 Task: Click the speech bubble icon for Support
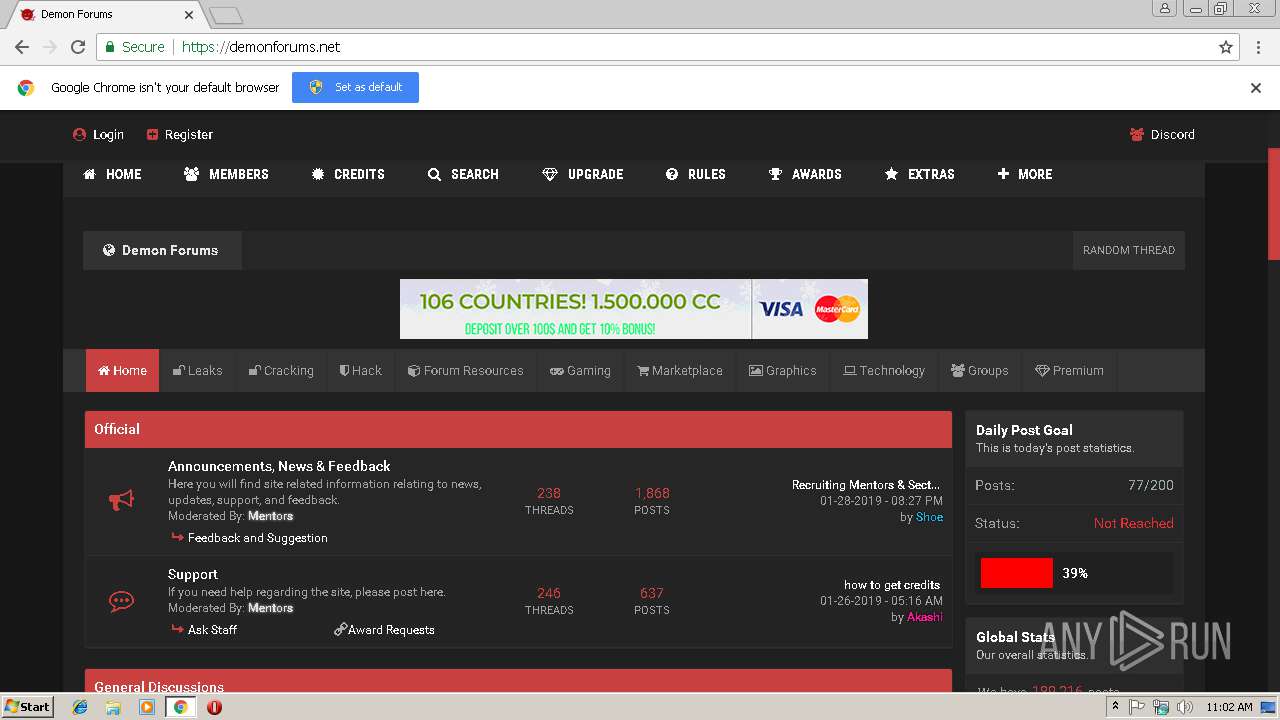pos(121,601)
